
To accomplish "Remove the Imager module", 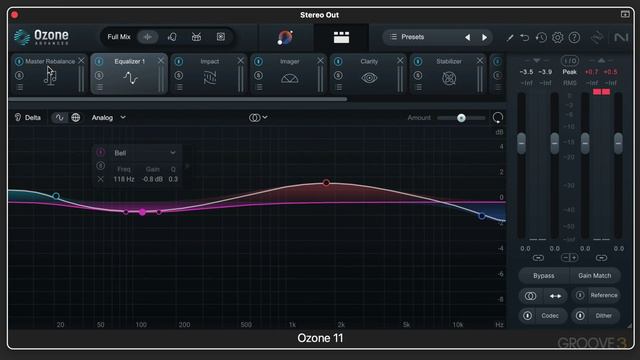I will (x=320, y=61).
